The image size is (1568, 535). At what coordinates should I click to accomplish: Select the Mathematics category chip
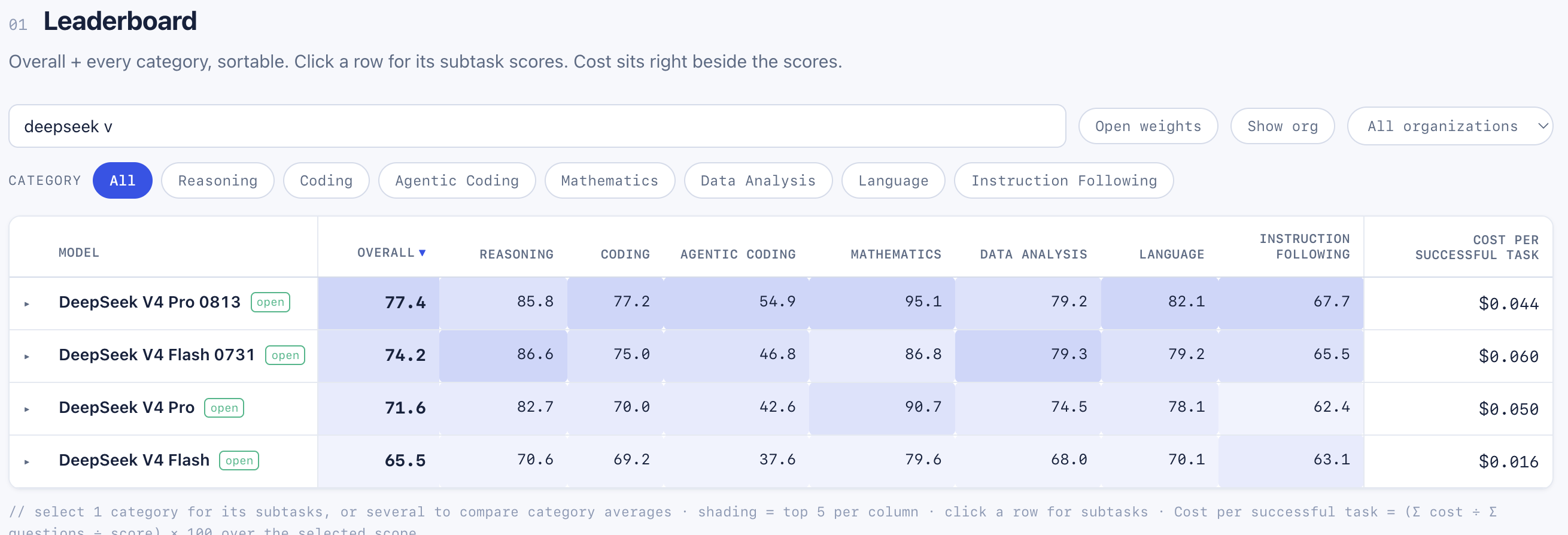609,180
